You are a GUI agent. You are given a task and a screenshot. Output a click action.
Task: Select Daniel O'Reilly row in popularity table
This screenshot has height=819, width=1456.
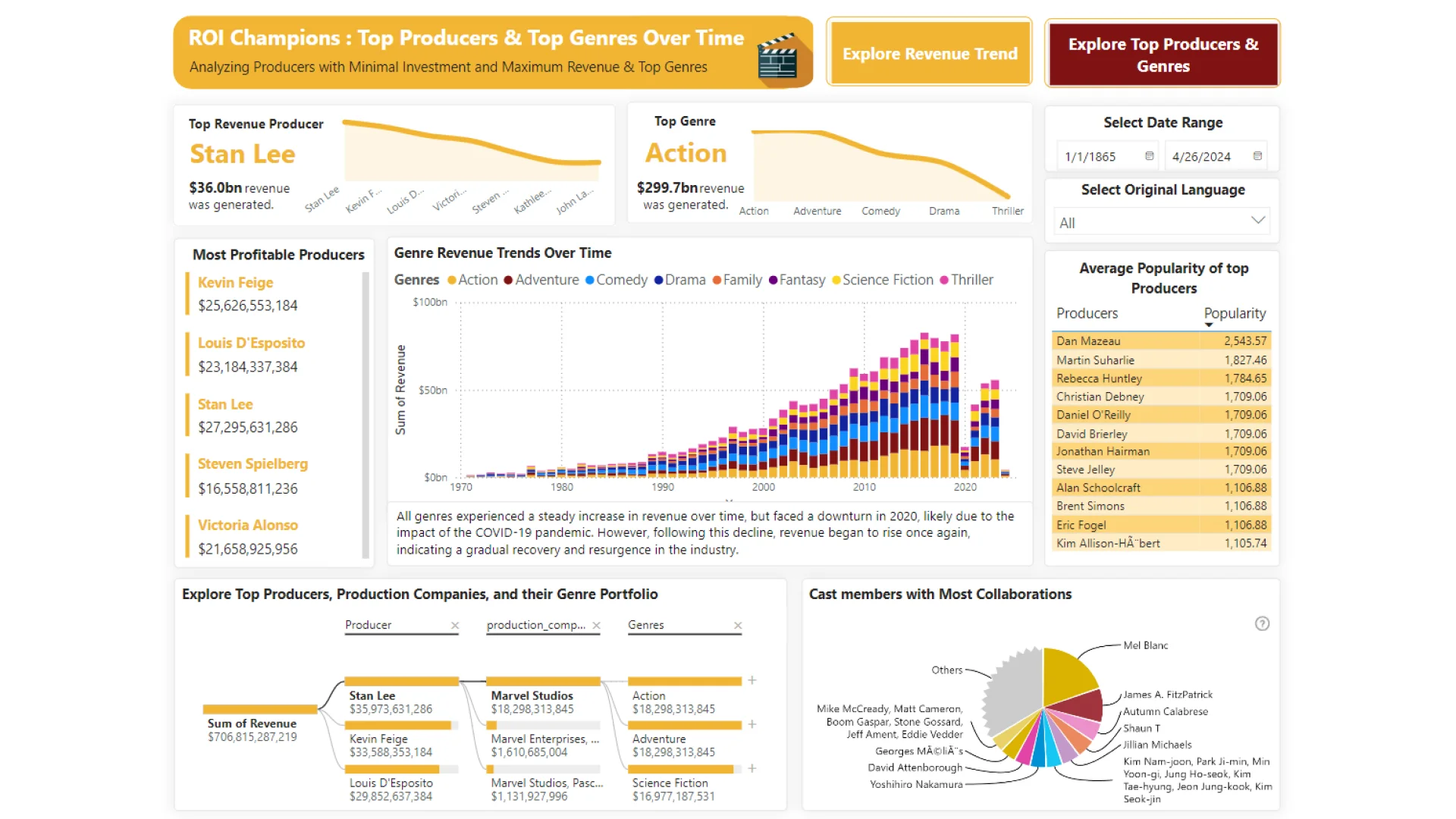click(1161, 415)
